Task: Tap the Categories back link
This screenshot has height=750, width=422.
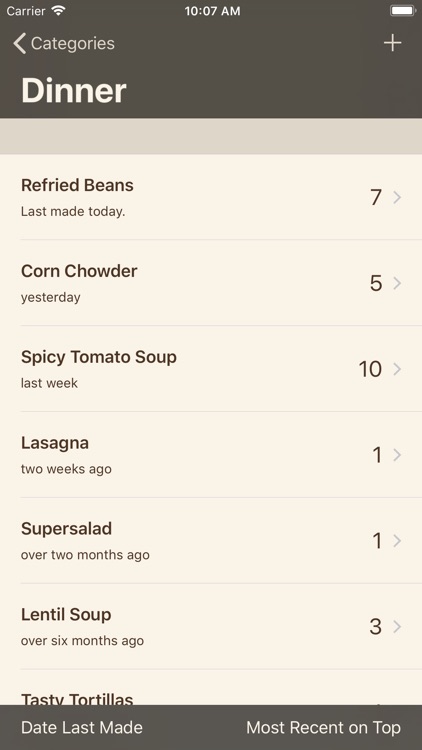Action: click(73, 44)
